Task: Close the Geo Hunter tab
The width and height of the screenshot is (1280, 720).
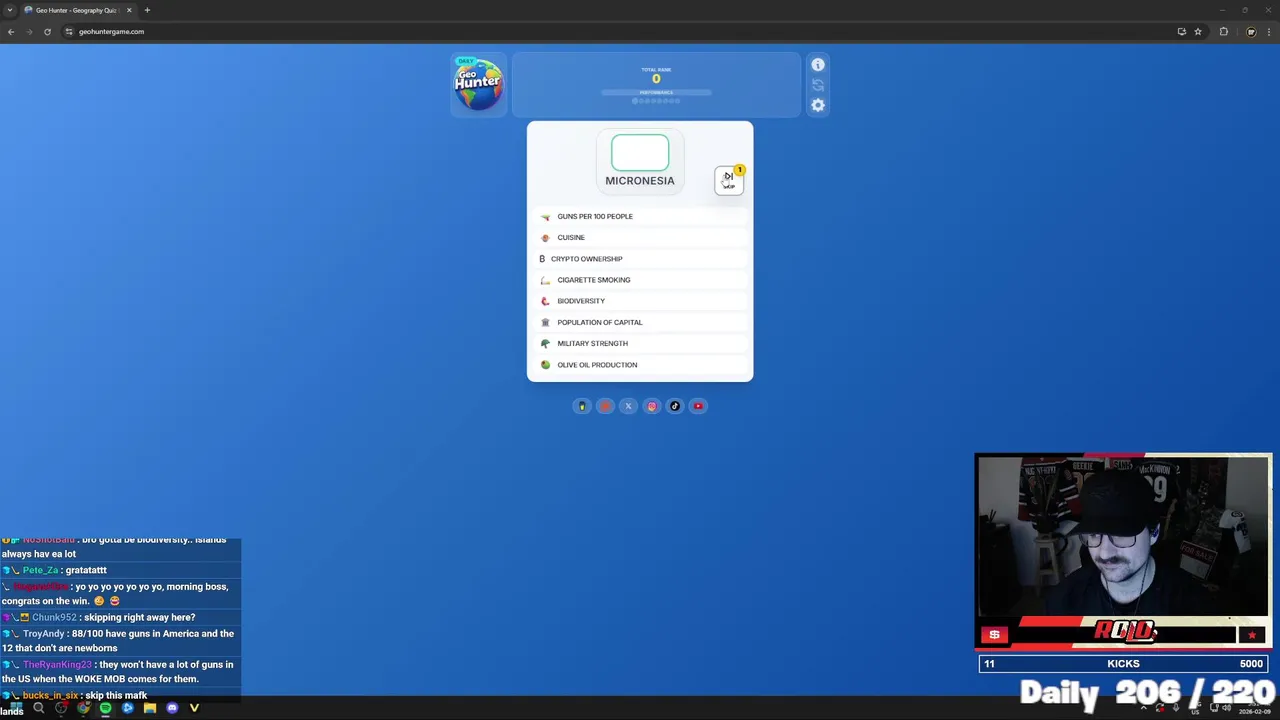Action: click(x=128, y=10)
